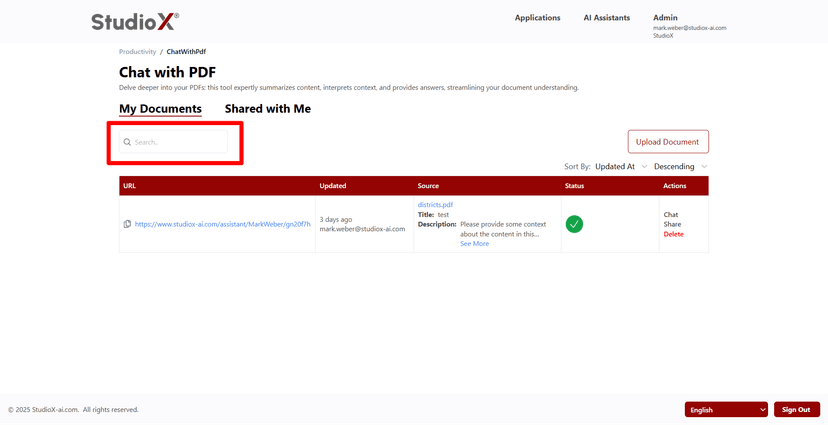
Task: Open the Applications menu
Action: tap(538, 18)
